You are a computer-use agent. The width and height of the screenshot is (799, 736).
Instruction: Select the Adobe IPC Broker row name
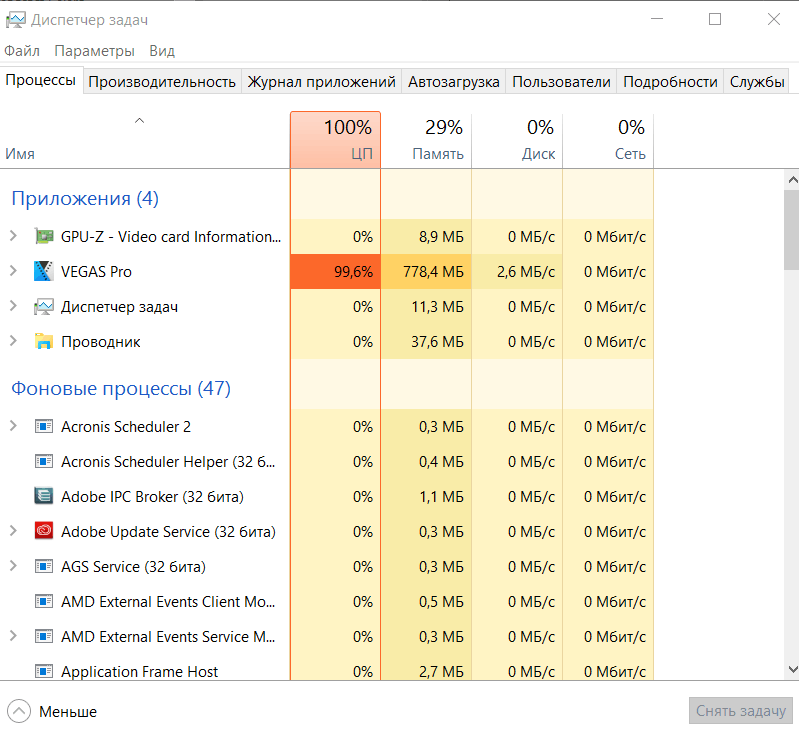(x=152, y=496)
